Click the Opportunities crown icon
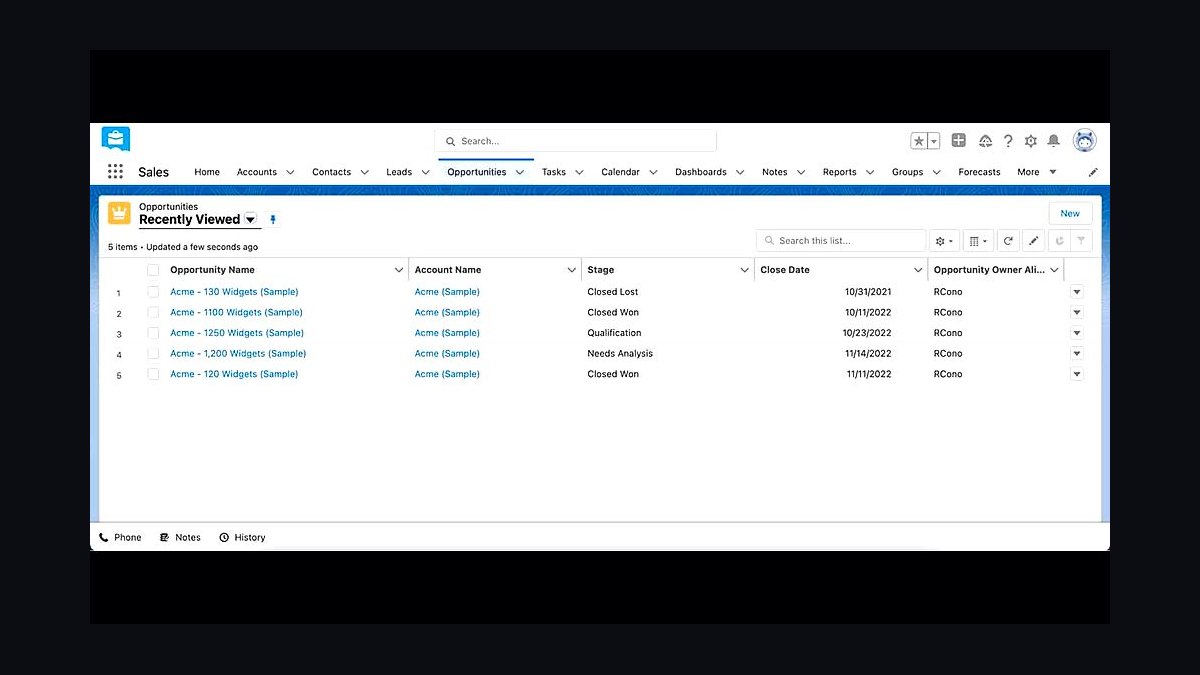 [119, 213]
